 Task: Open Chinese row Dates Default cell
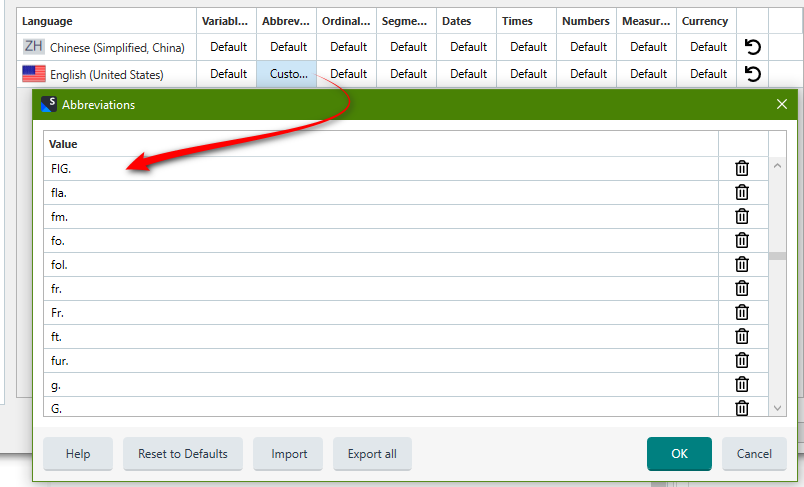click(x=467, y=47)
